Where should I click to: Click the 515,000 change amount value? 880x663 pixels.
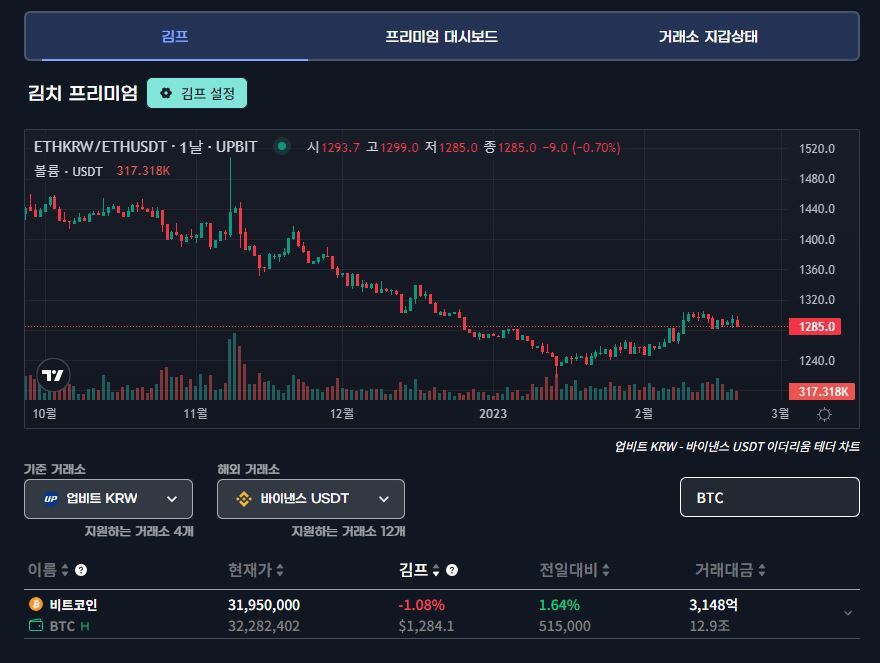coord(565,626)
